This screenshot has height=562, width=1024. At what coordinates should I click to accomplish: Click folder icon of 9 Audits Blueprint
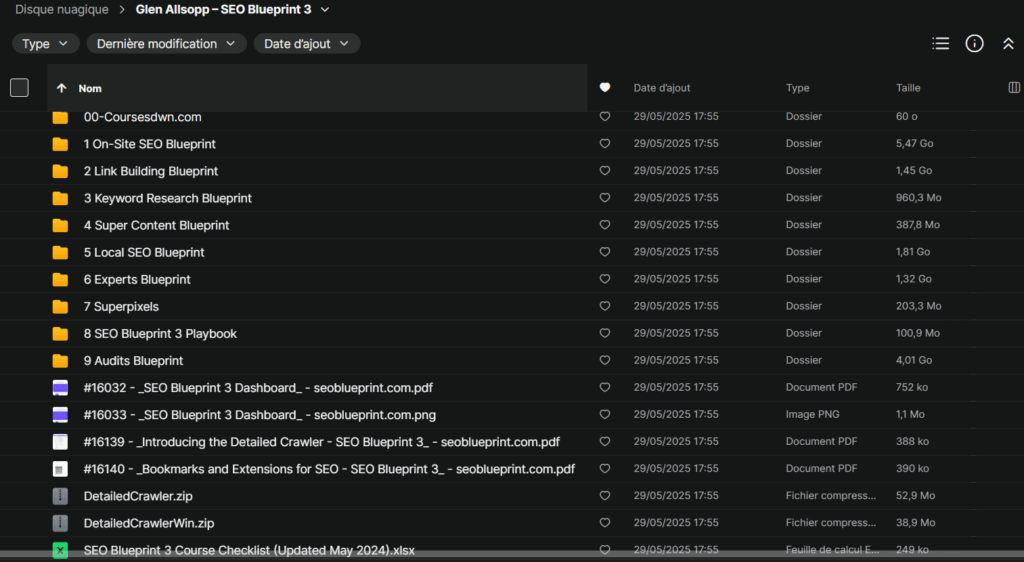pos(60,361)
